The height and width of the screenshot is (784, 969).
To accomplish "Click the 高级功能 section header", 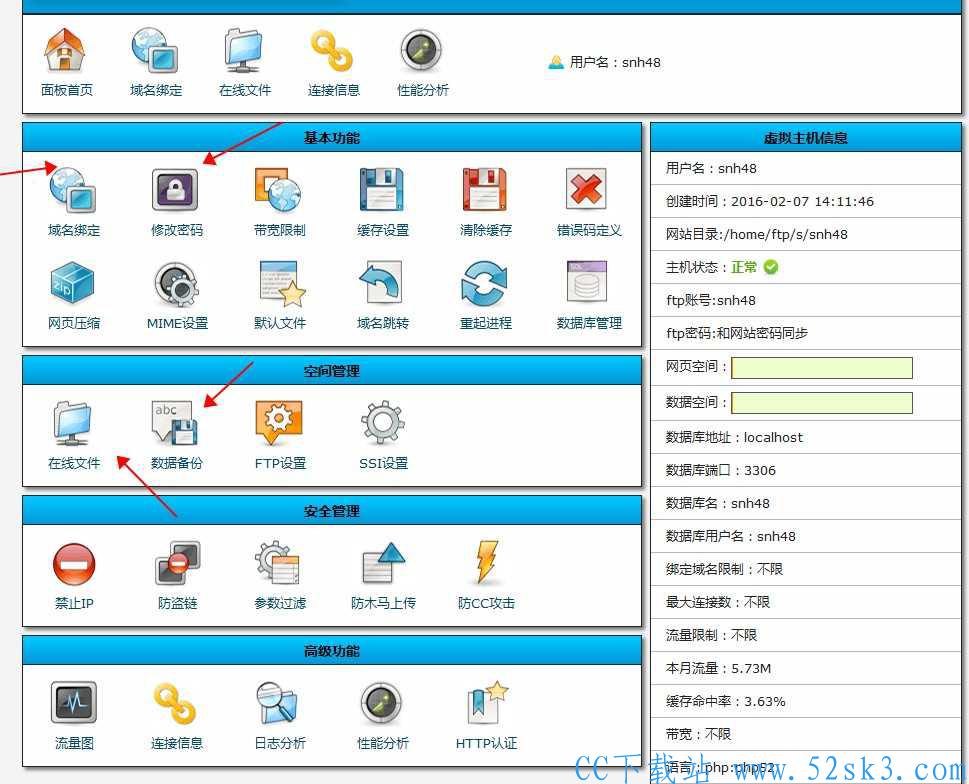I will (332, 651).
